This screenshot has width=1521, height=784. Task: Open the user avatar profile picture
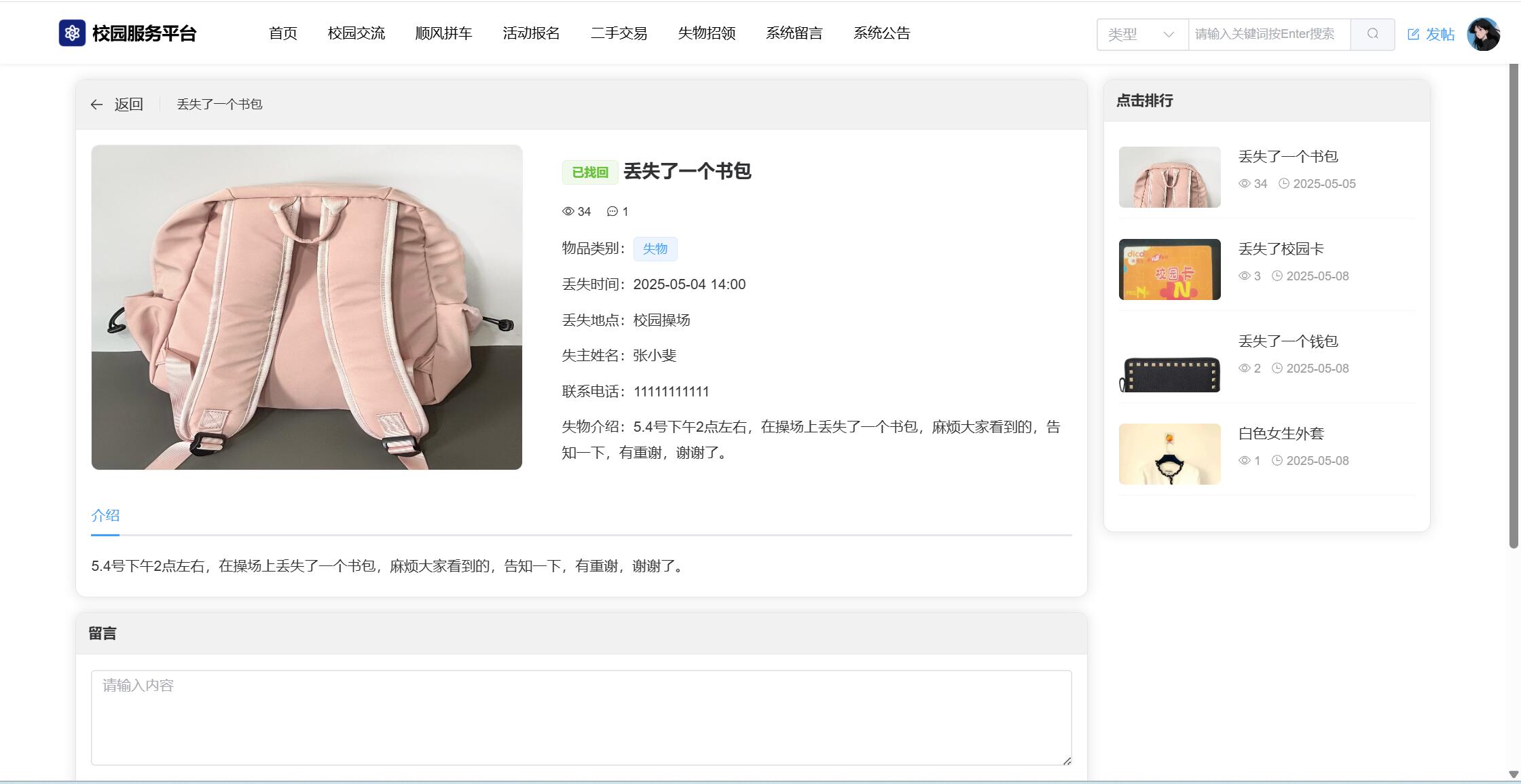tap(1483, 34)
